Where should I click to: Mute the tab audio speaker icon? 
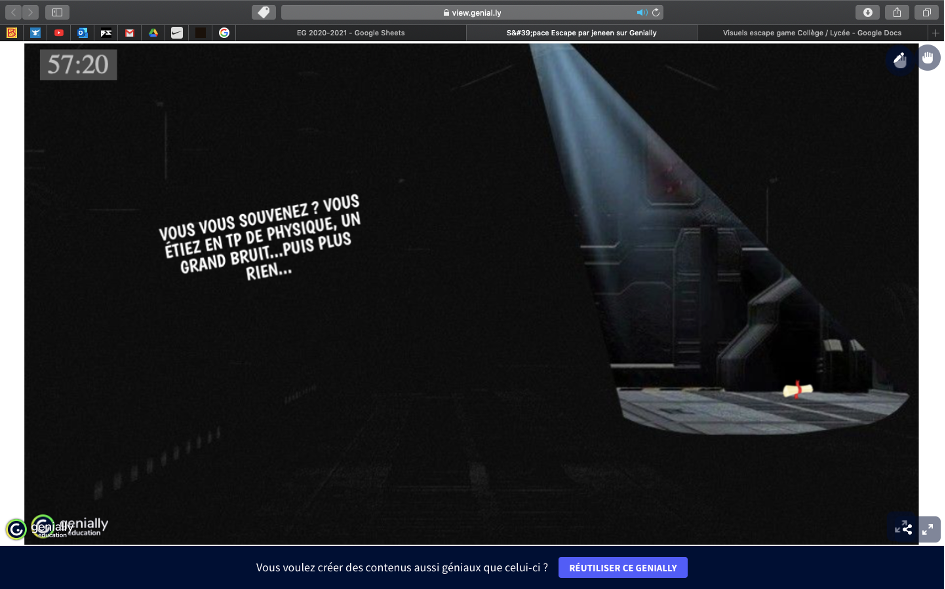click(641, 13)
